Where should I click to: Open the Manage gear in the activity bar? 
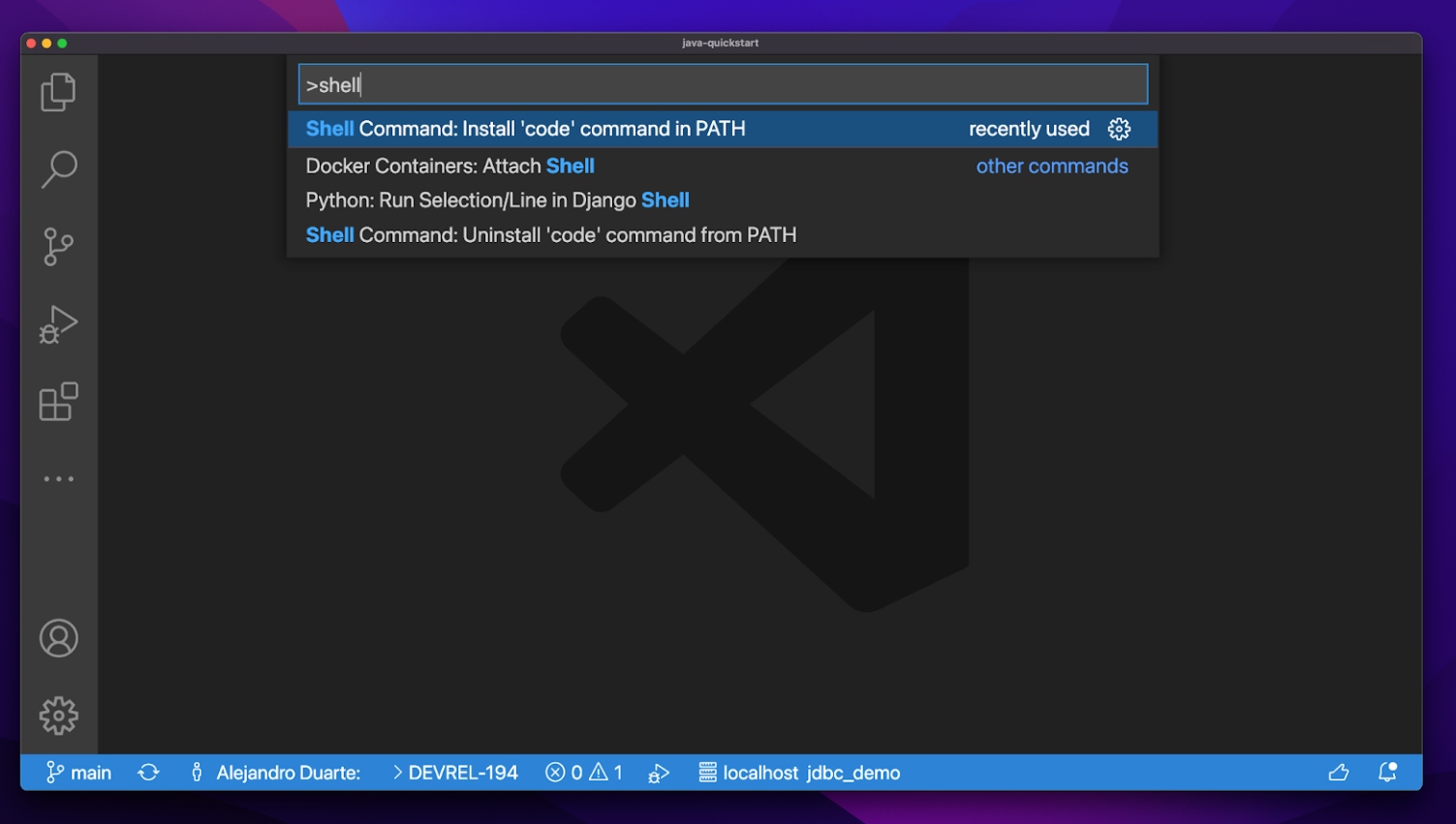coord(58,716)
